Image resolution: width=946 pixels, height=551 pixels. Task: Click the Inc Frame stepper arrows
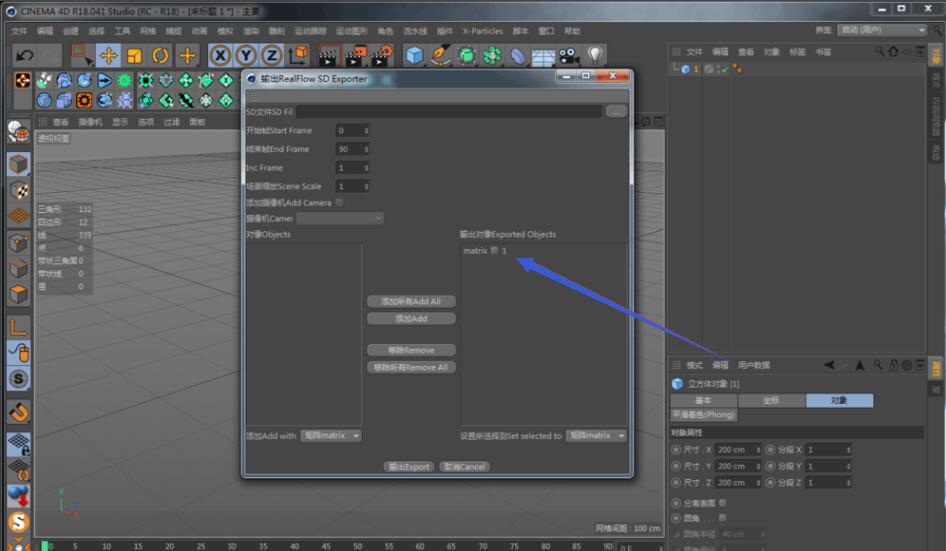tap(366, 168)
